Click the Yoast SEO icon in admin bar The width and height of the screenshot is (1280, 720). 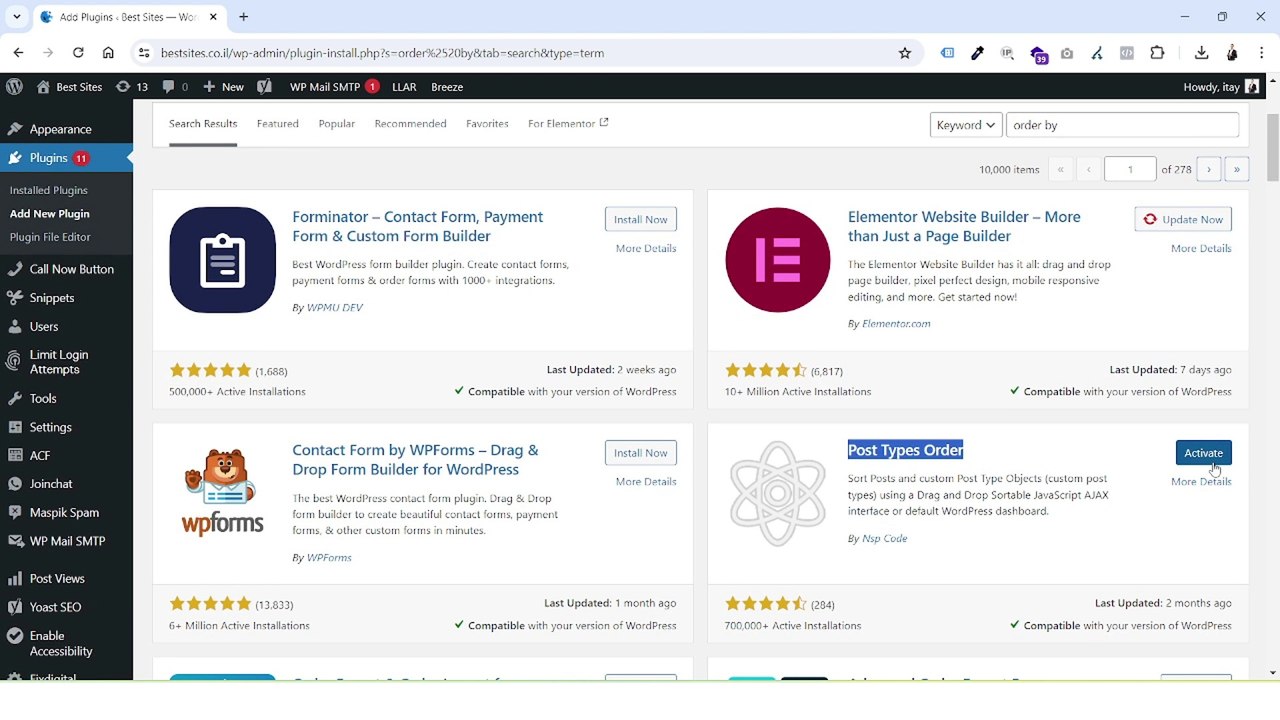coord(264,87)
